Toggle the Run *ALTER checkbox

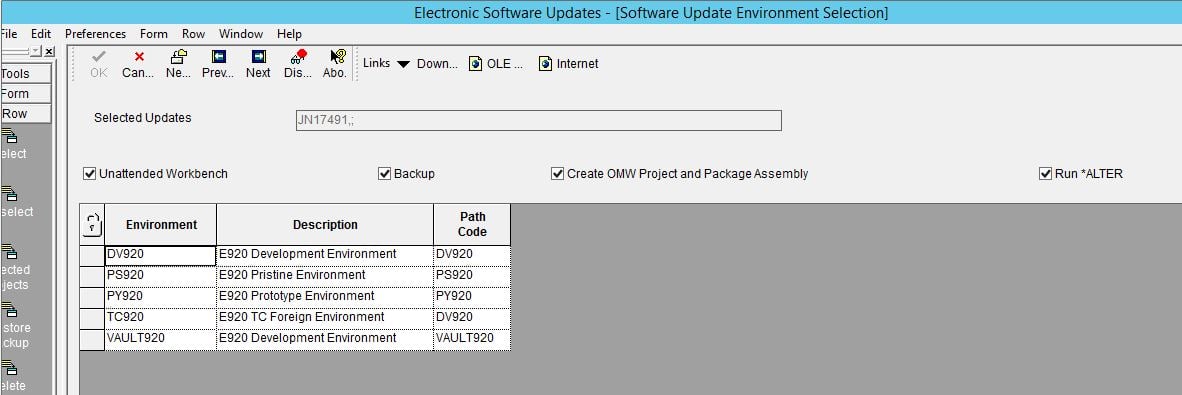click(1046, 174)
